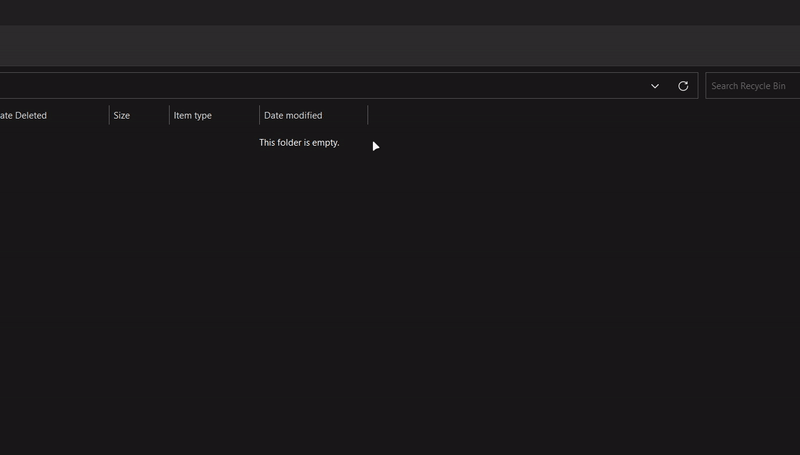The width and height of the screenshot is (800, 455).
Task: Sort by Item type column
Action: coord(214,115)
